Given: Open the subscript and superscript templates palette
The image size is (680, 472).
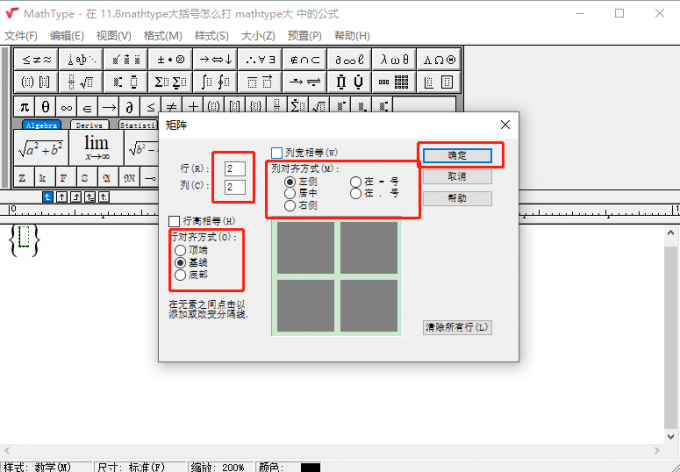Looking at the screenshot, I should click(x=126, y=82).
